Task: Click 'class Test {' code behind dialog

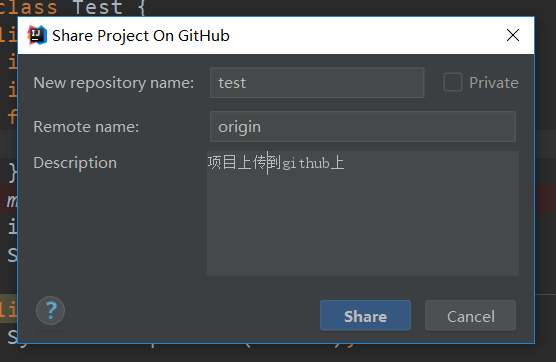Action: tap(73, 7)
